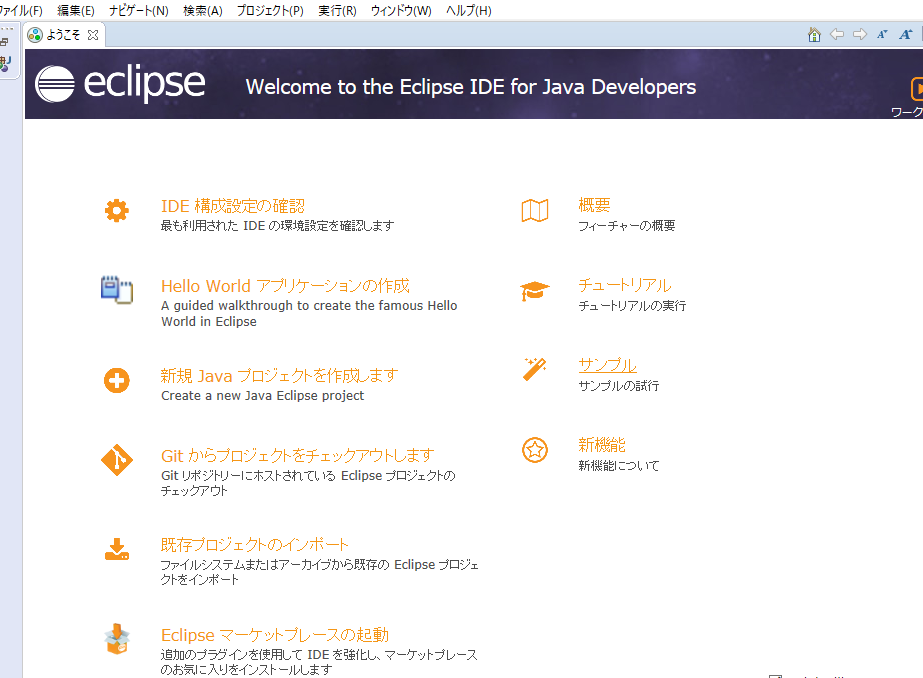Click the import existing project download icon
The width and height of the screenshot is (923, 678).
click(x=117, y=549)
